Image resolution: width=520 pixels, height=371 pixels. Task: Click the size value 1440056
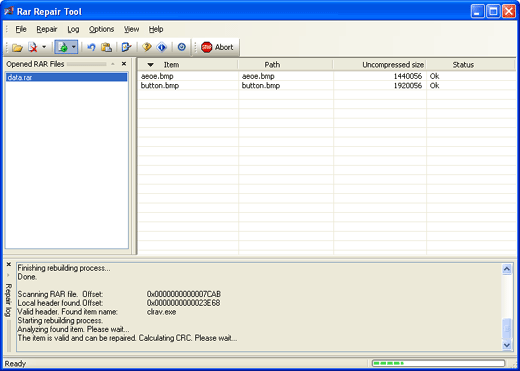pos(408,76)
